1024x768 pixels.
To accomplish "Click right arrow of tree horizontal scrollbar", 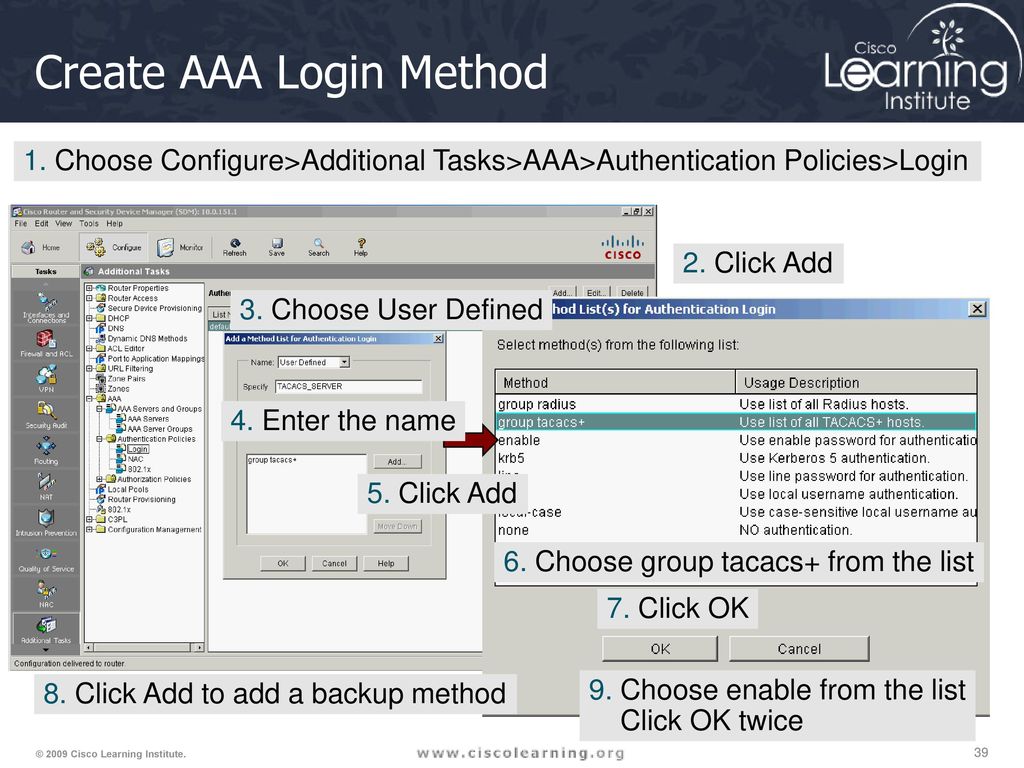I will pyautogui.click(x=200, y=647).
